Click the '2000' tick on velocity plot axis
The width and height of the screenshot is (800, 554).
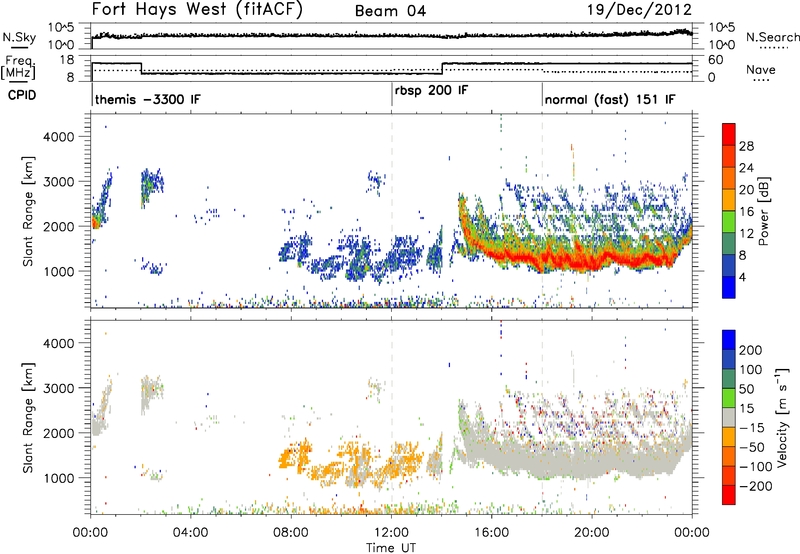pyautogui.click(x=58, y=433)
